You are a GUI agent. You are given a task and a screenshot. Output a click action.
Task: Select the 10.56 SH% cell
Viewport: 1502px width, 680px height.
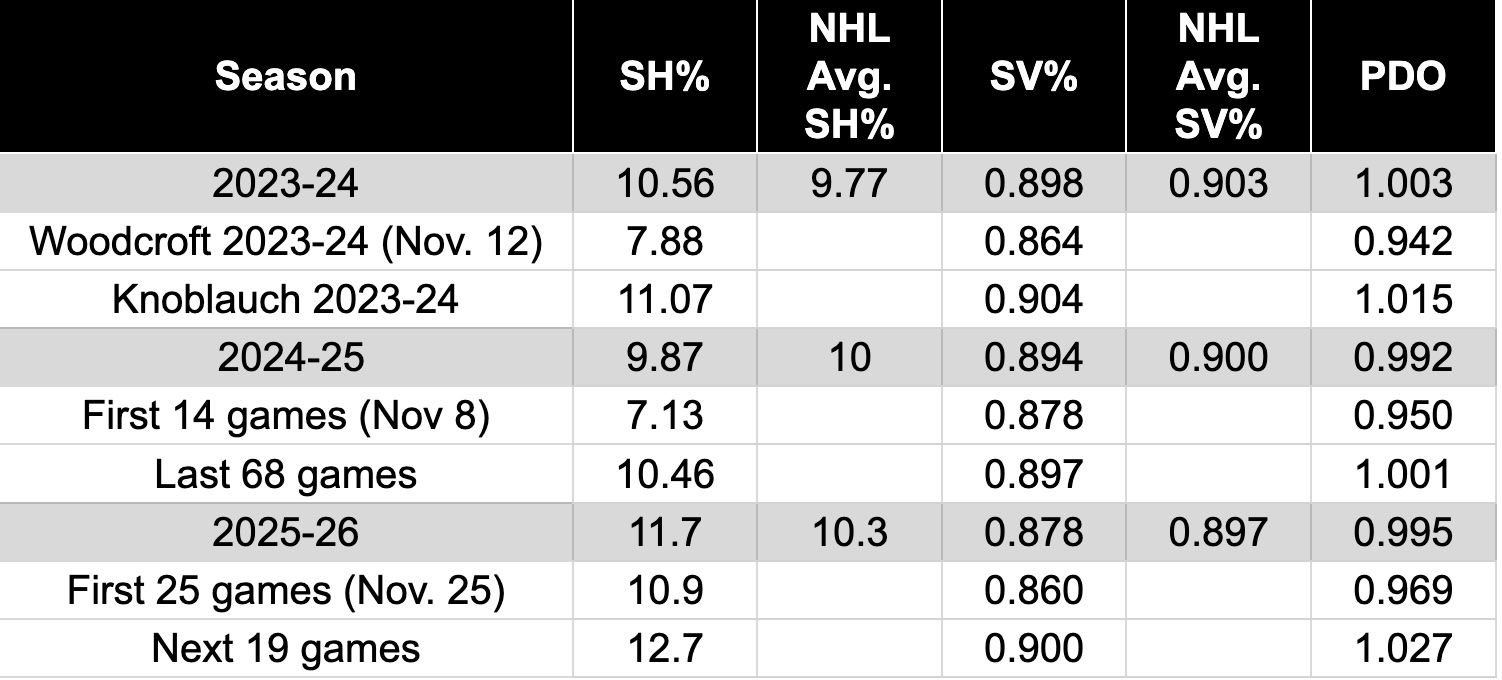click(x=664, y=183)
